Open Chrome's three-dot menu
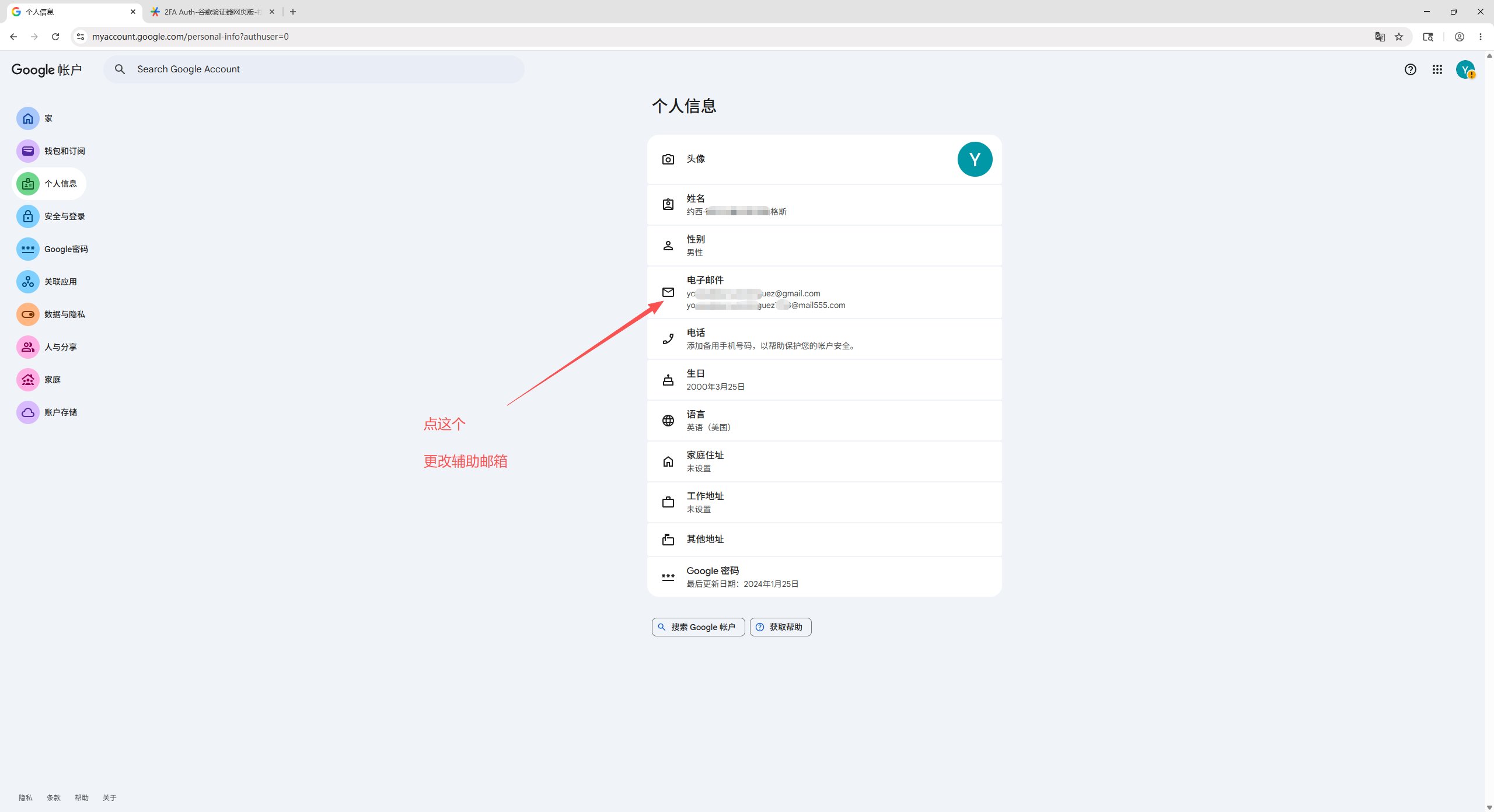Viewport: 1494px width, 812px height. click(1481, 37)
